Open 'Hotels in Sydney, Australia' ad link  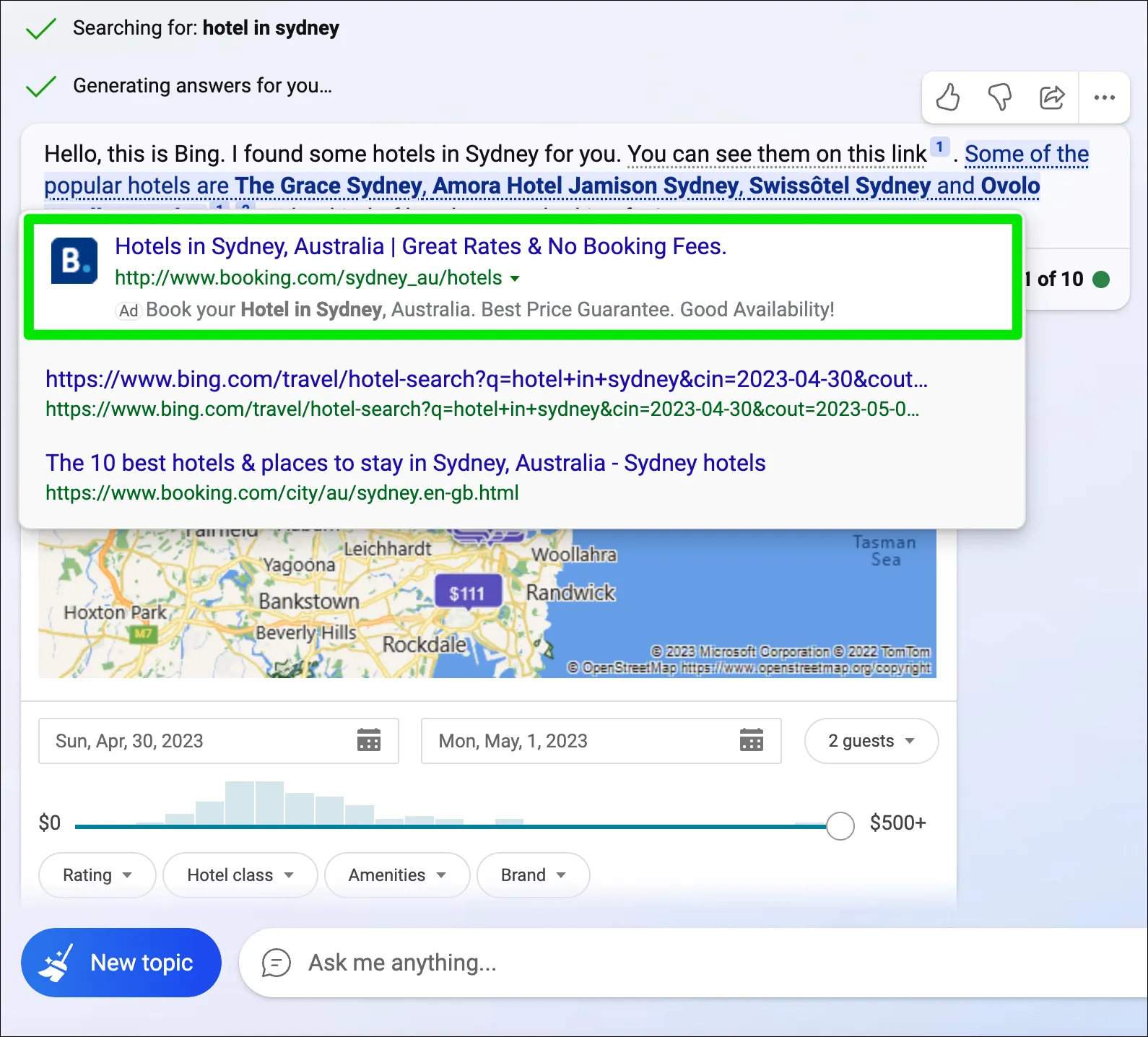coord(421,246)
